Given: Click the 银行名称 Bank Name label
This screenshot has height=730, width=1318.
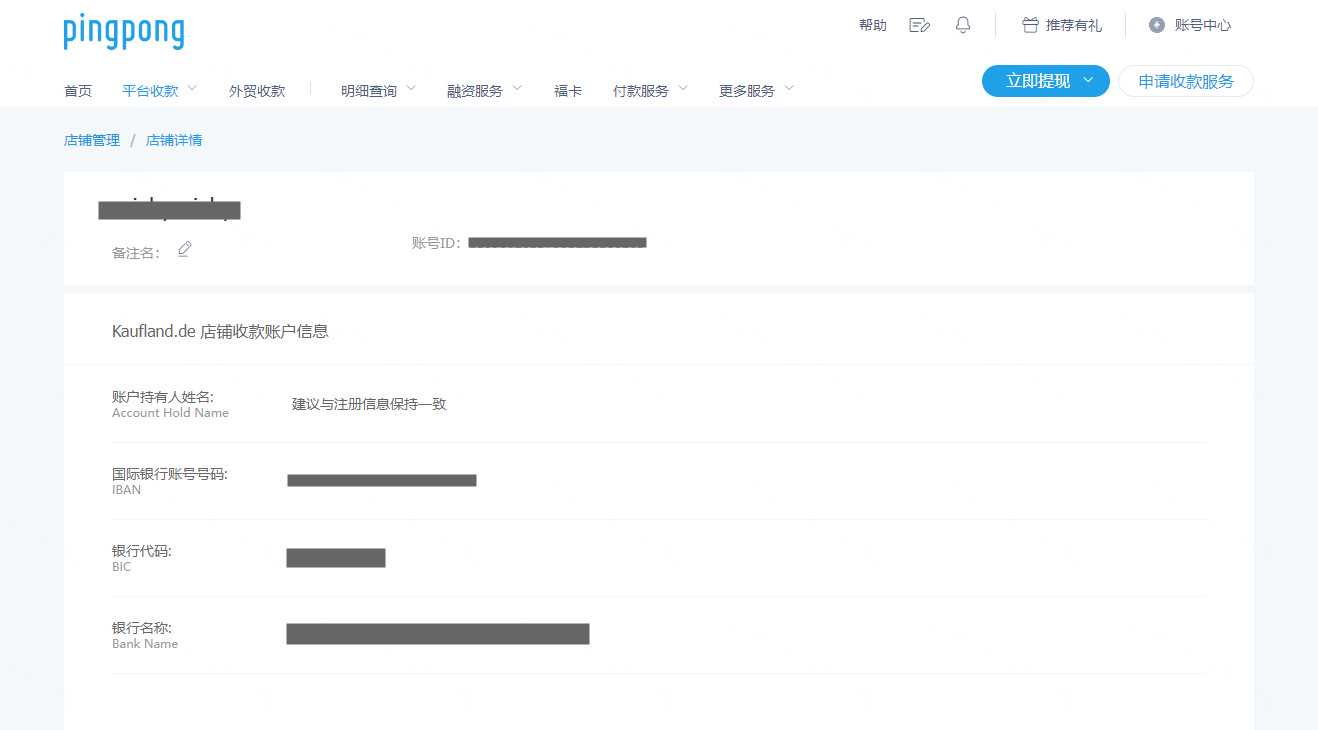Looking at the screenshot, I should point(145,635).
